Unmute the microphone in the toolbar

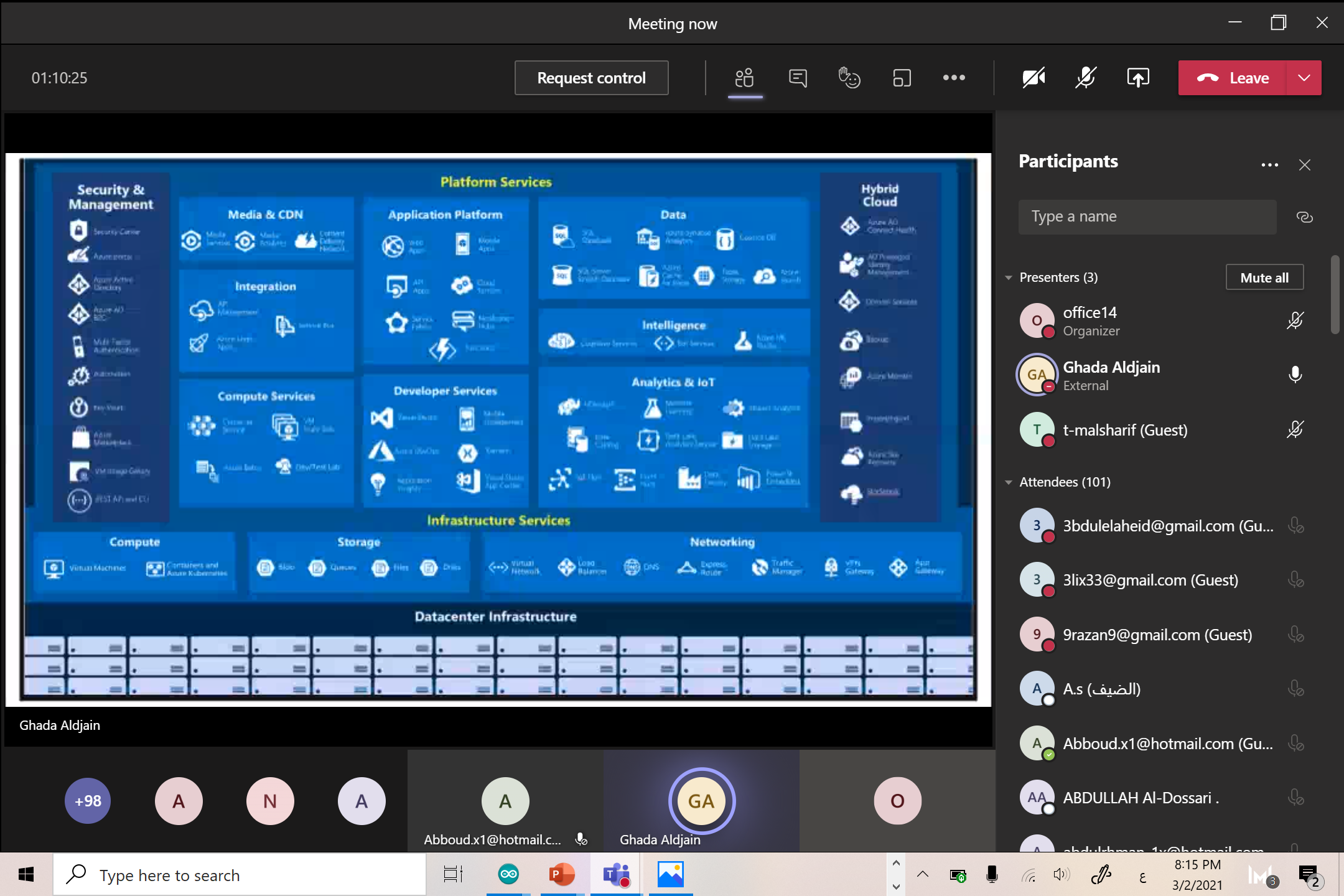1085,78
